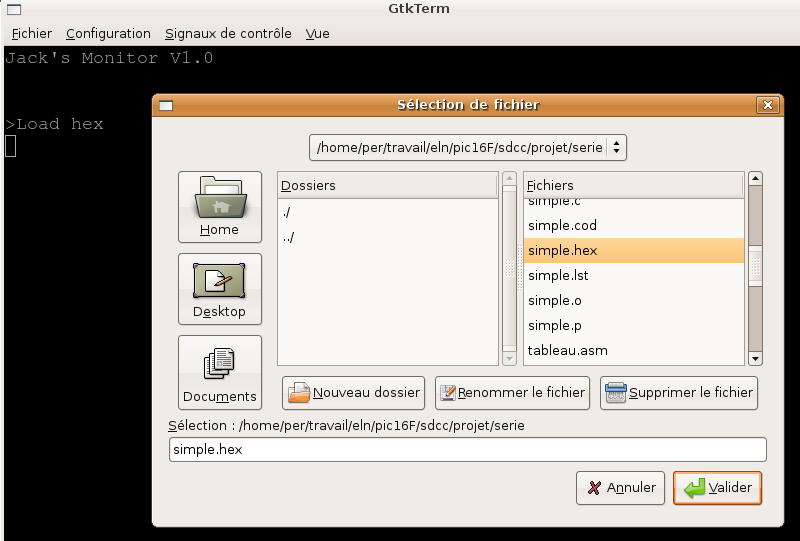Select file simple.p
The image size is (800, 541).
(x=634, y=325)
